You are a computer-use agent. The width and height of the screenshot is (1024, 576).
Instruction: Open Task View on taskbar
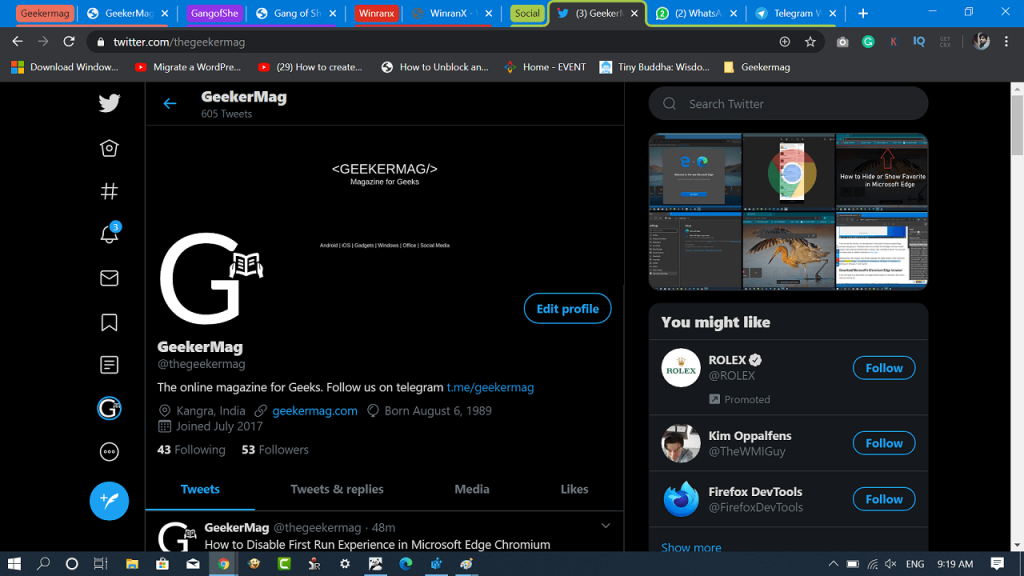coord(101,564)
